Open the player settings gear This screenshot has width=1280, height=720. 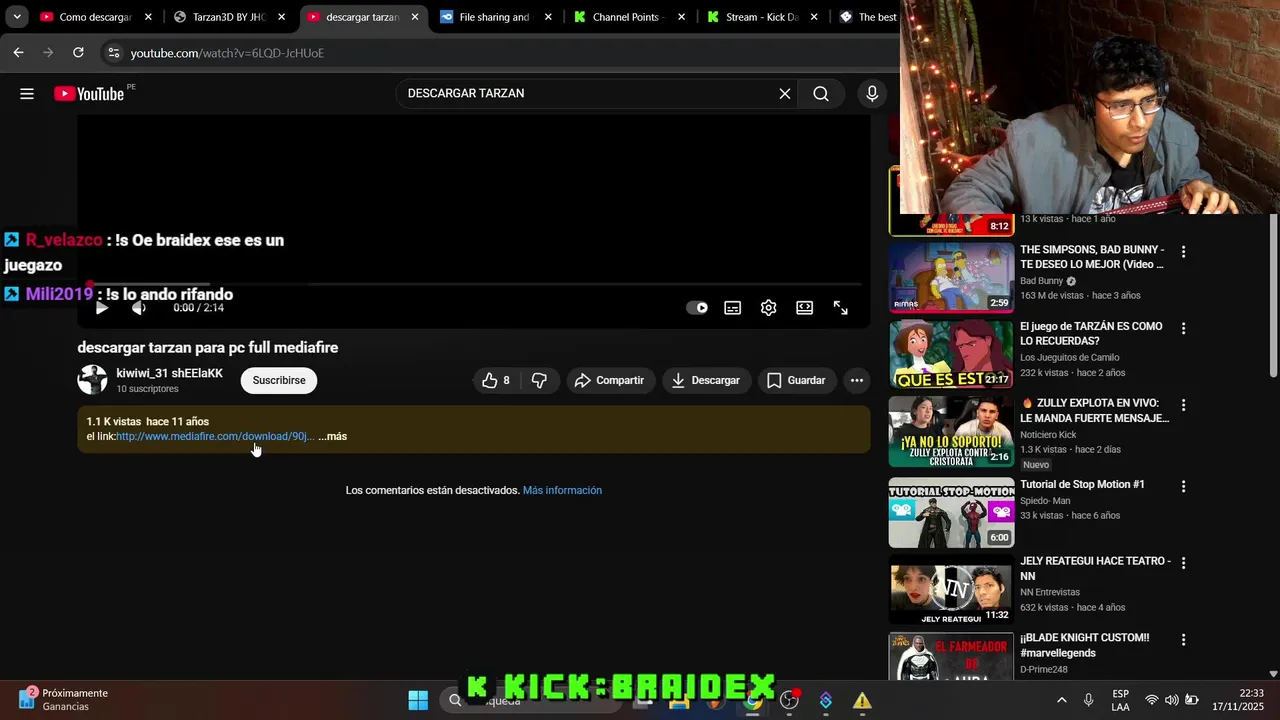(768, 308)
